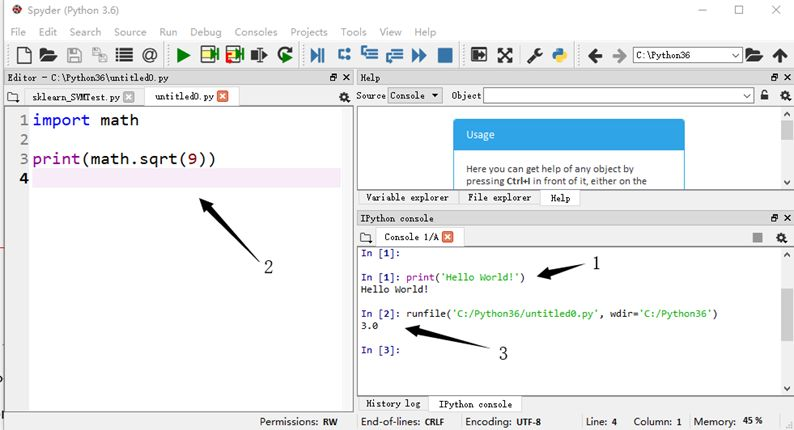Step return in the debugger

(394, 55)
